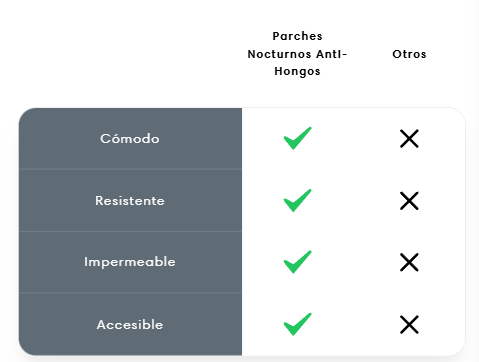Click the green checkmark in the Impermeable row
Screen dimensions: 479x362
point(297,262)
